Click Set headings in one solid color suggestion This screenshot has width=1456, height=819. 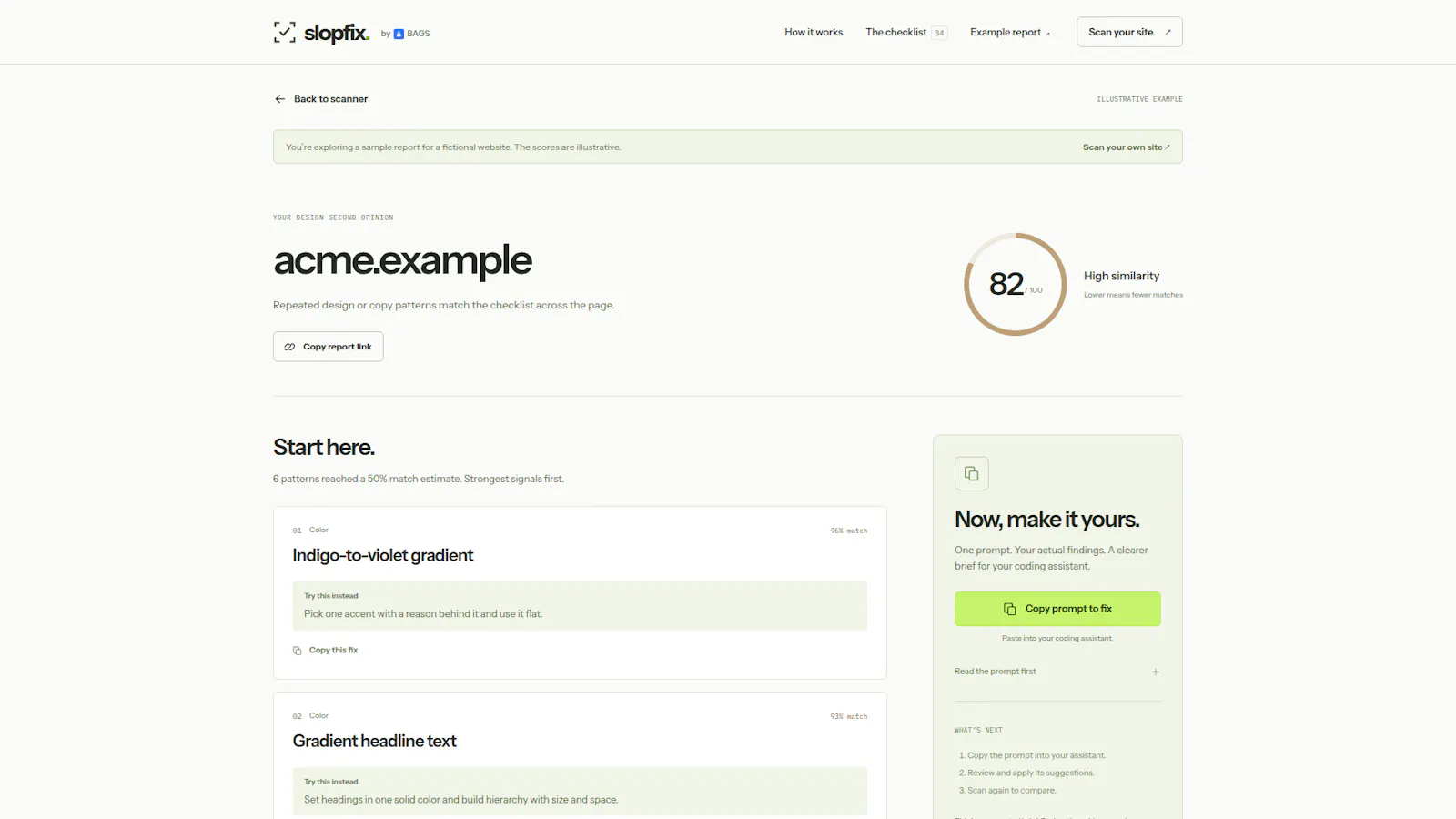460,800
